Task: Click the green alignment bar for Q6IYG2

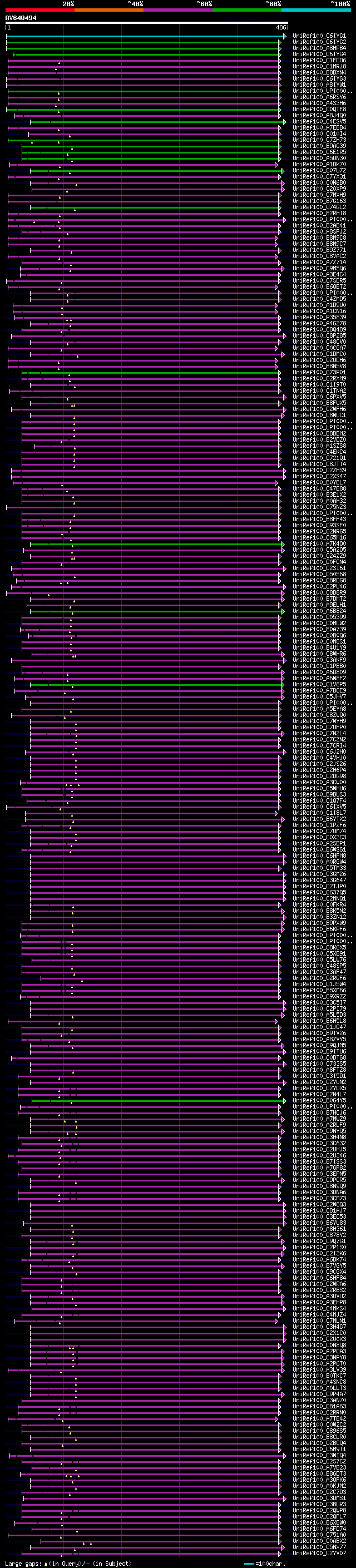Action: click(144, 43)
